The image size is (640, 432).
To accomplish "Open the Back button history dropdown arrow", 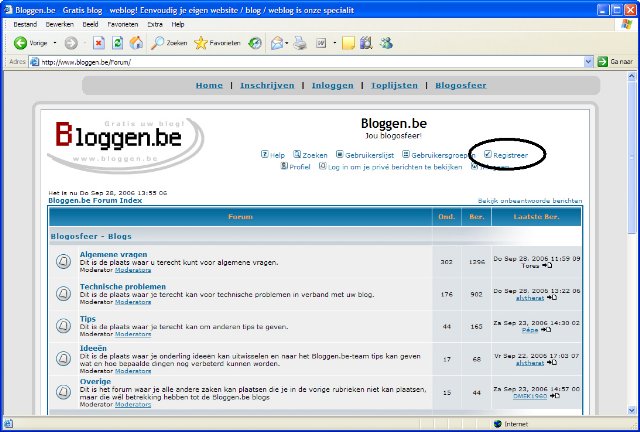I will [55, 43].
